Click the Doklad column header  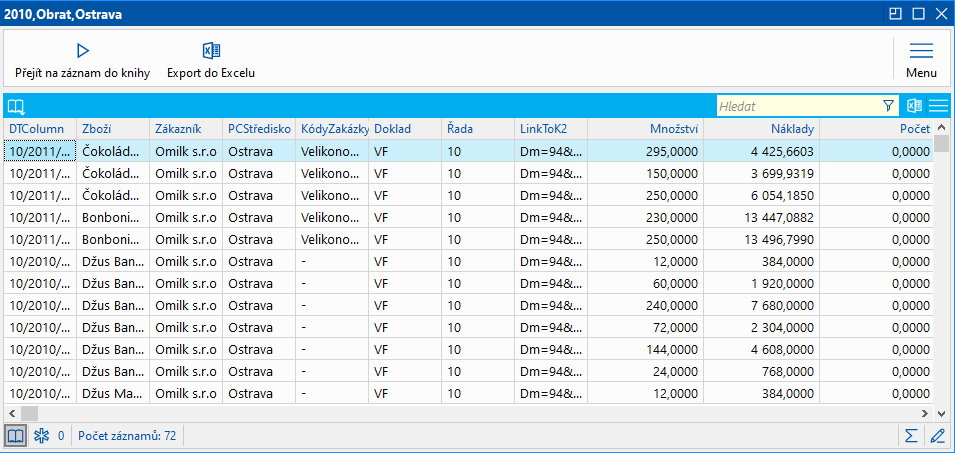point(405,129)
